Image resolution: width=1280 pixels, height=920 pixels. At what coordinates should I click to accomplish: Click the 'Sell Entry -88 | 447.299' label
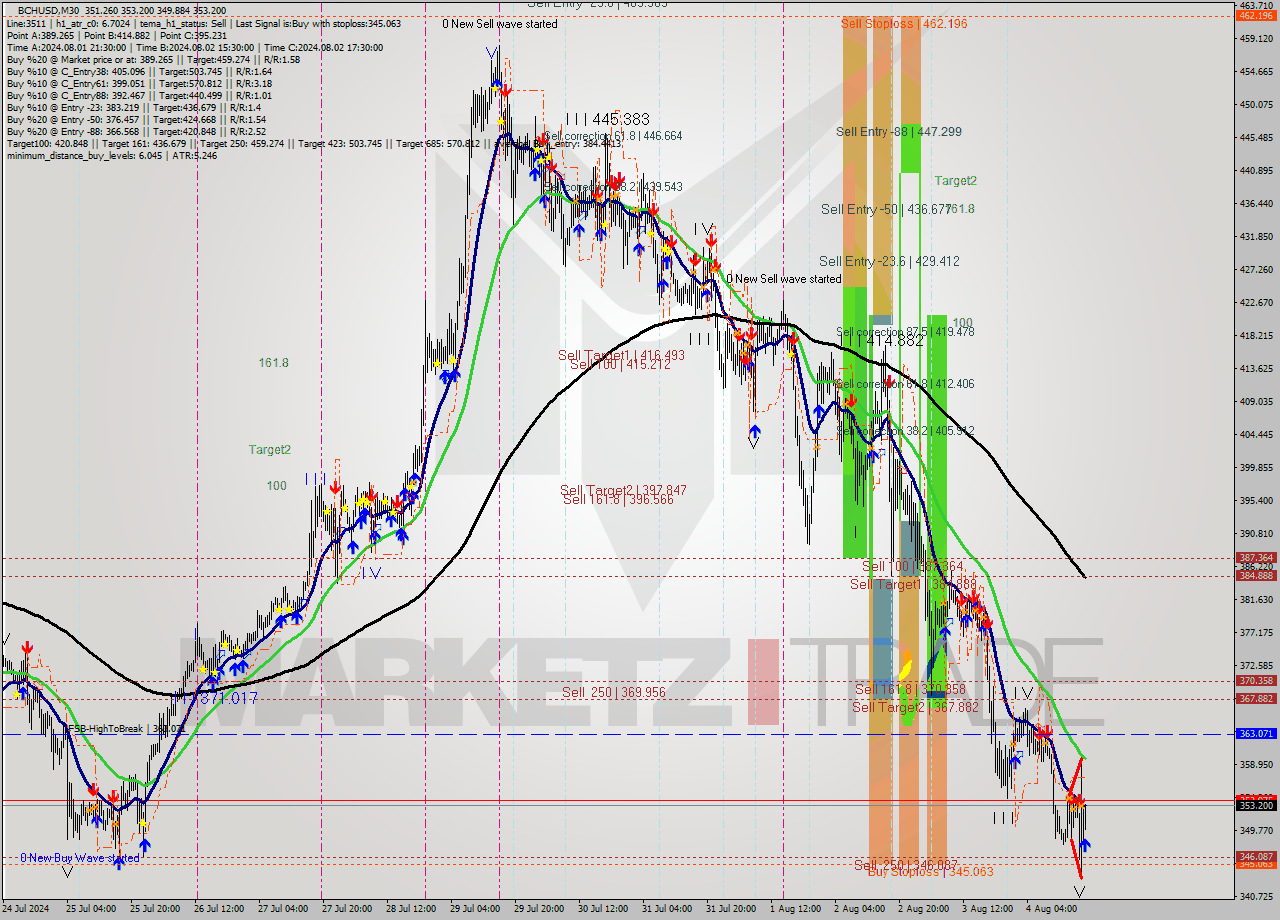pos(899,132)
